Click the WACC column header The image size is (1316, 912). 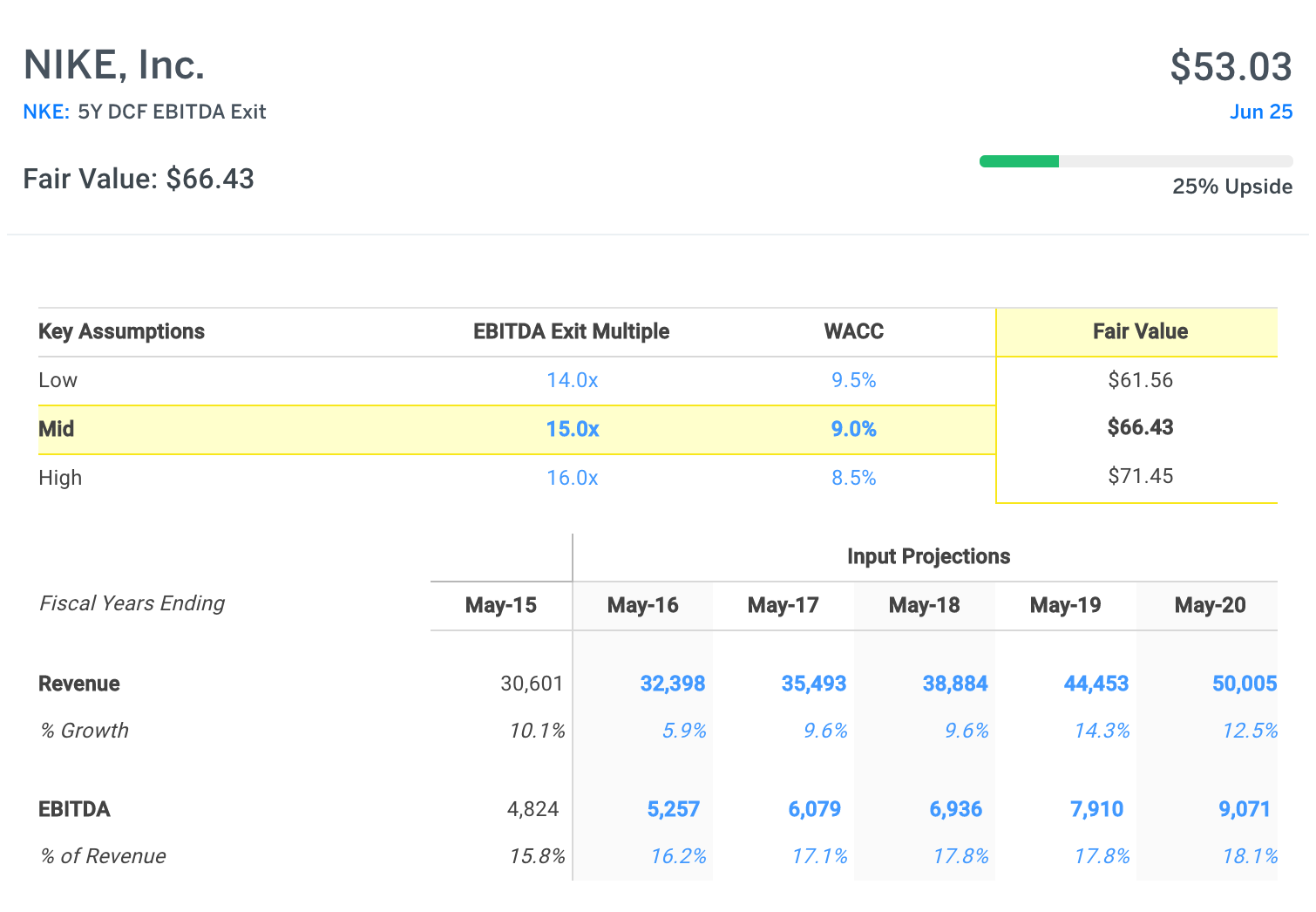853,331
